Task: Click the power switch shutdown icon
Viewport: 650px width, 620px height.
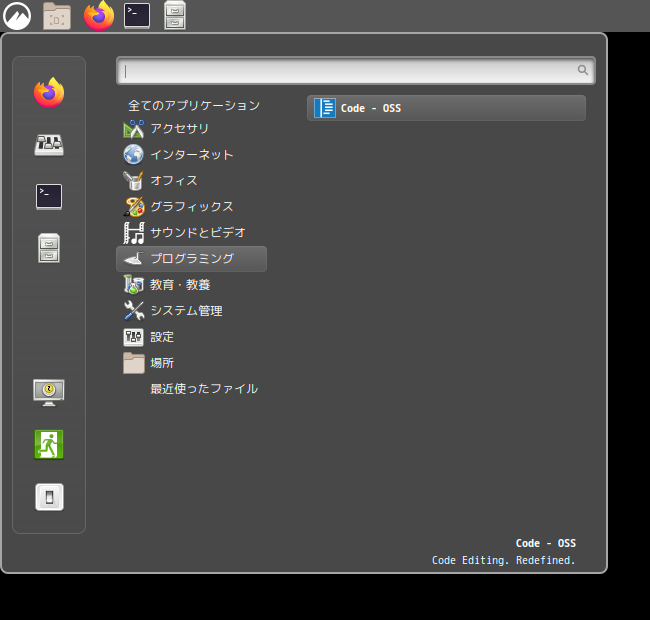Action: coord(49,497)
